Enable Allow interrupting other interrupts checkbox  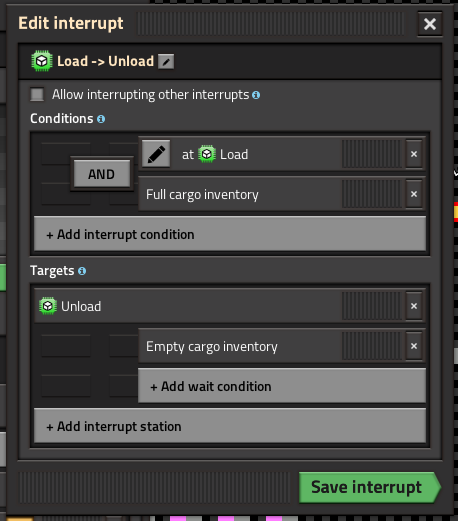click(37, 94)
